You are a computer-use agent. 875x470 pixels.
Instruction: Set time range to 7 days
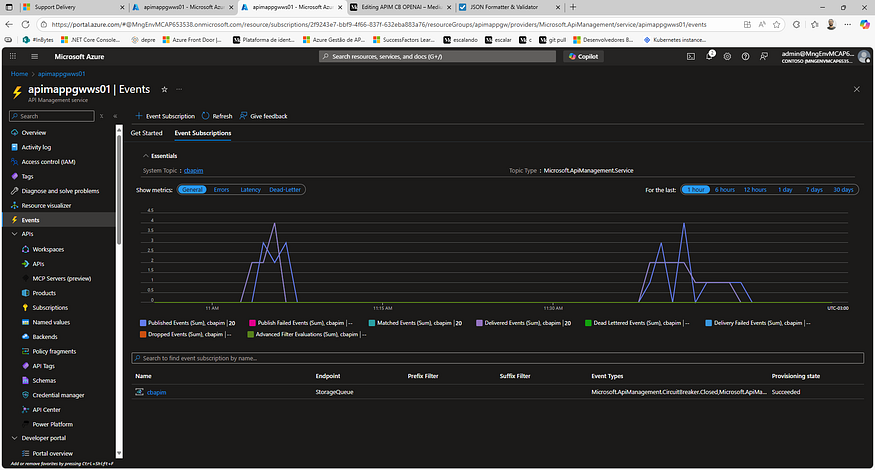click(x=814, y=190)
